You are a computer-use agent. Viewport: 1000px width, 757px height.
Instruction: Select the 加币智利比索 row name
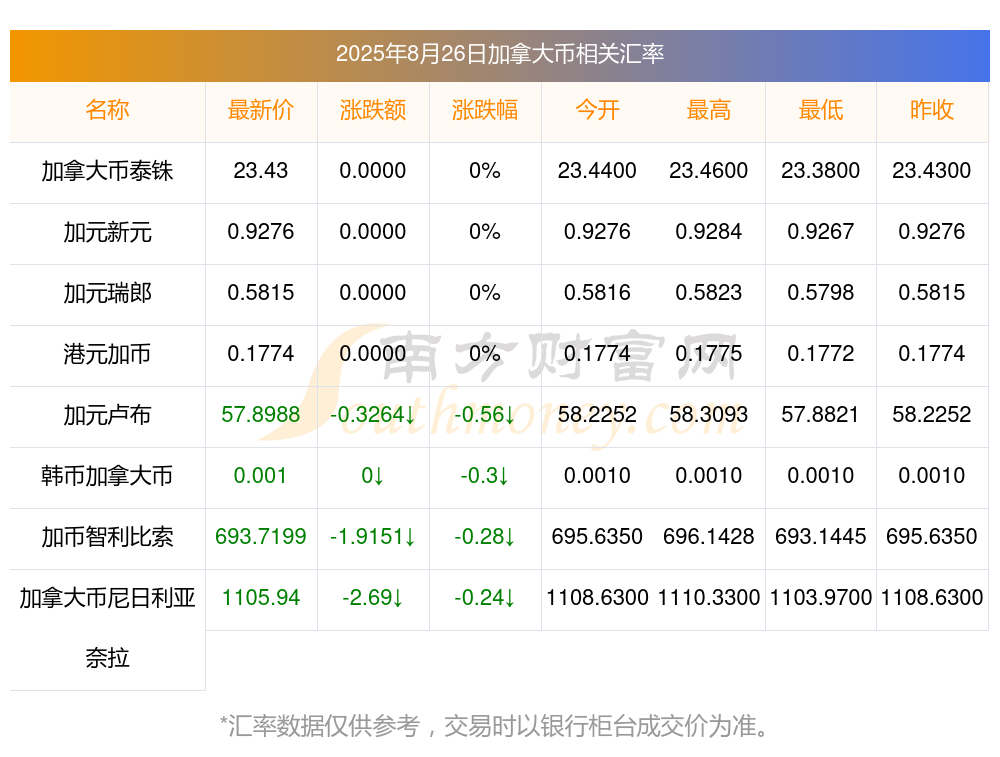click(107, 537)
